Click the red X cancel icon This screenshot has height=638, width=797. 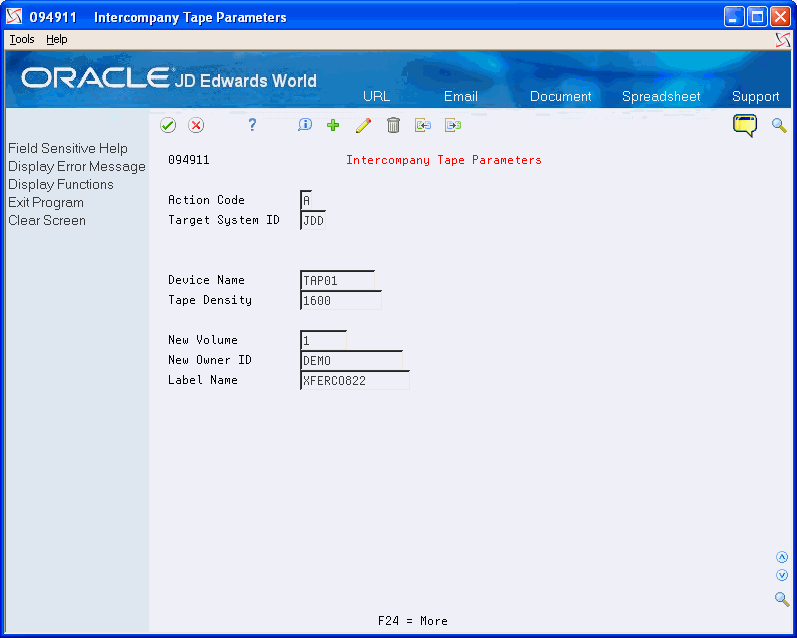click(196, 125)
